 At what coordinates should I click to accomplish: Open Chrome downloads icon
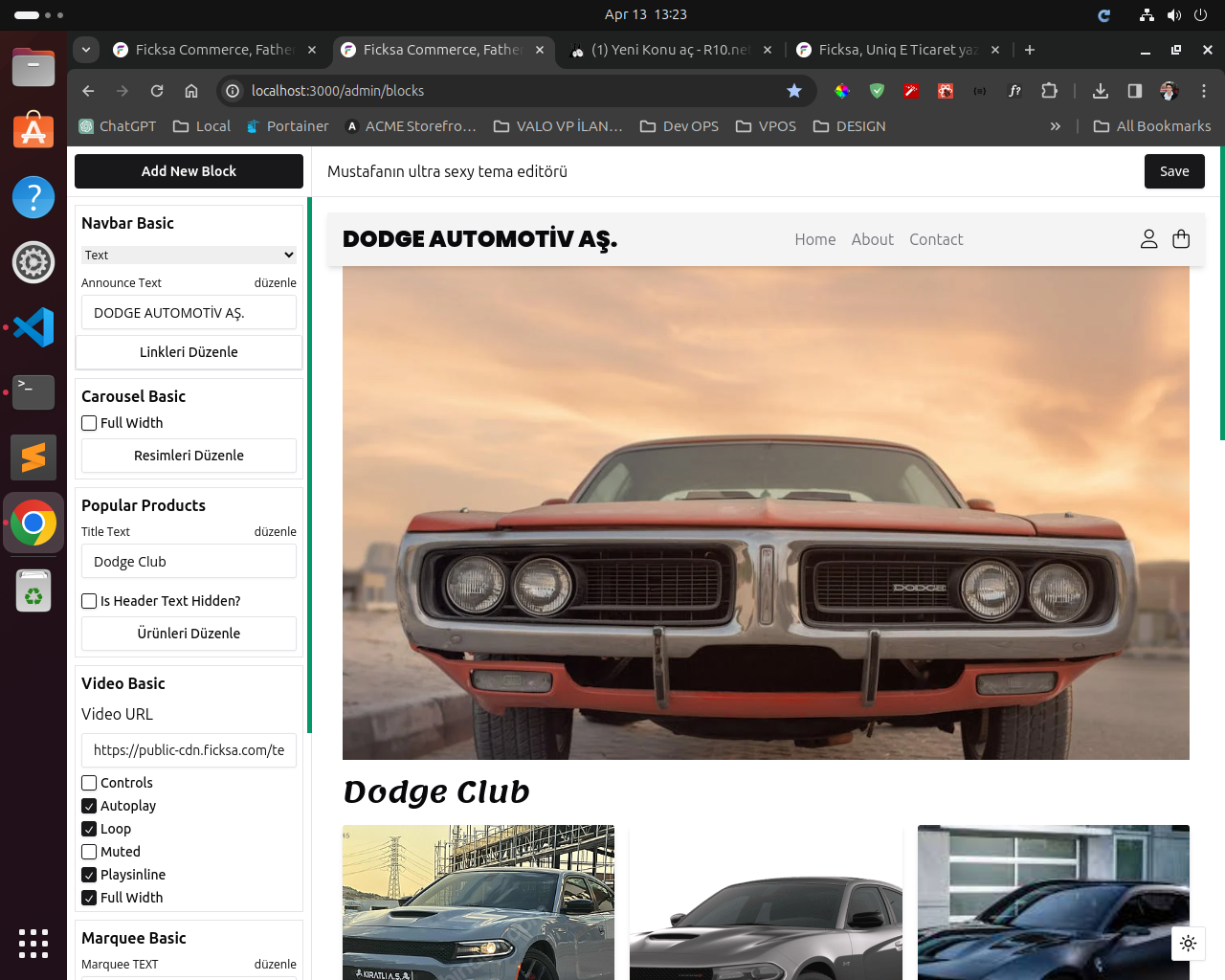(x=1101, y=91)
